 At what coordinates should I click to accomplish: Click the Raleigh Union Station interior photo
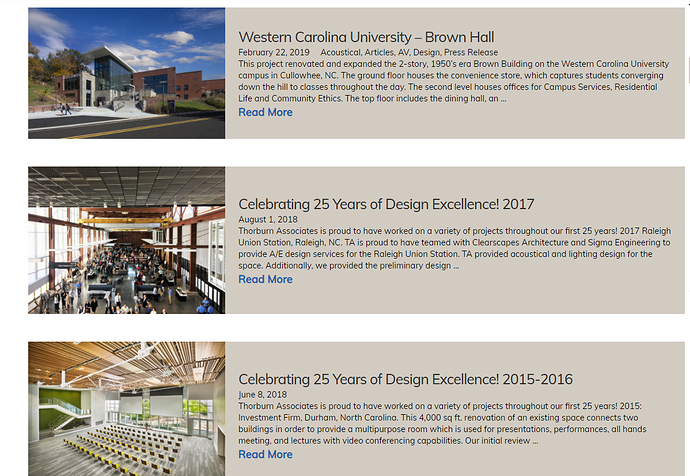[126, 240]
